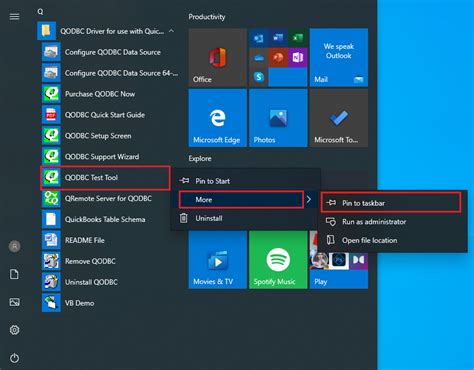Image resolution: width=474 pixels, height=370 pixels.
Task: Launch the Spotify Music tile
Action: pyautogui.click(x=278, y=260)
